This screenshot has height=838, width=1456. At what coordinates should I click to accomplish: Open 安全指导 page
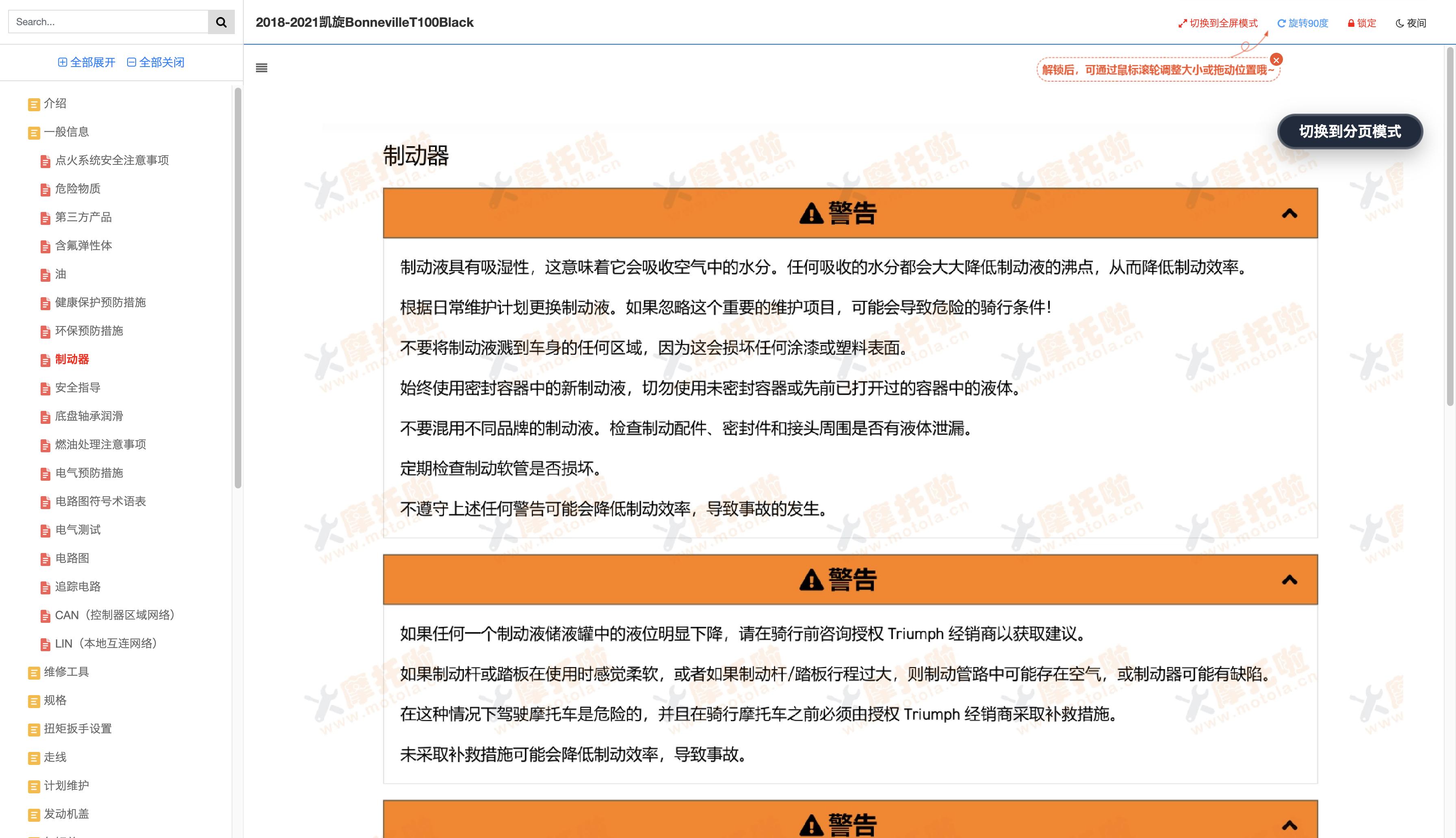click(x=78, y=388)
